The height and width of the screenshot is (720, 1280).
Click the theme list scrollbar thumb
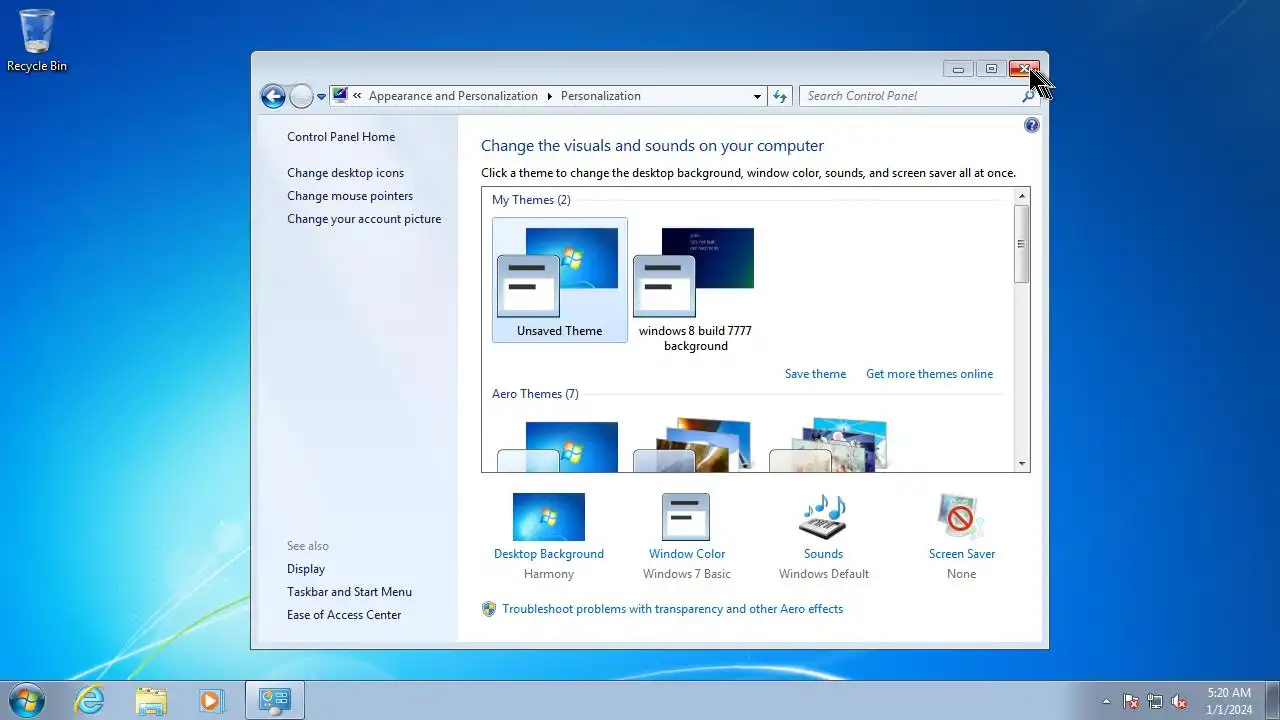(1021, 243)
